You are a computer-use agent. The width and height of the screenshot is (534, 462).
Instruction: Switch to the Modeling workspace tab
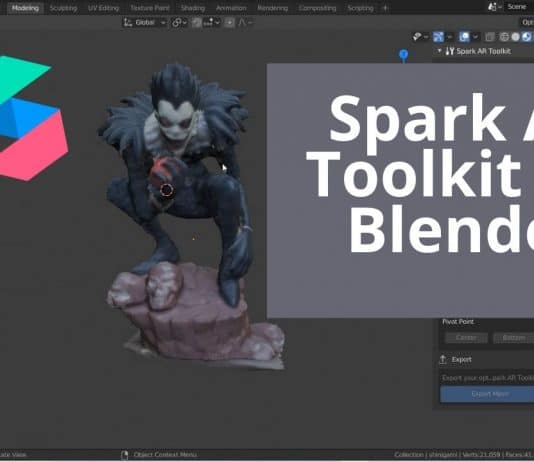click(x=25, y=8)
